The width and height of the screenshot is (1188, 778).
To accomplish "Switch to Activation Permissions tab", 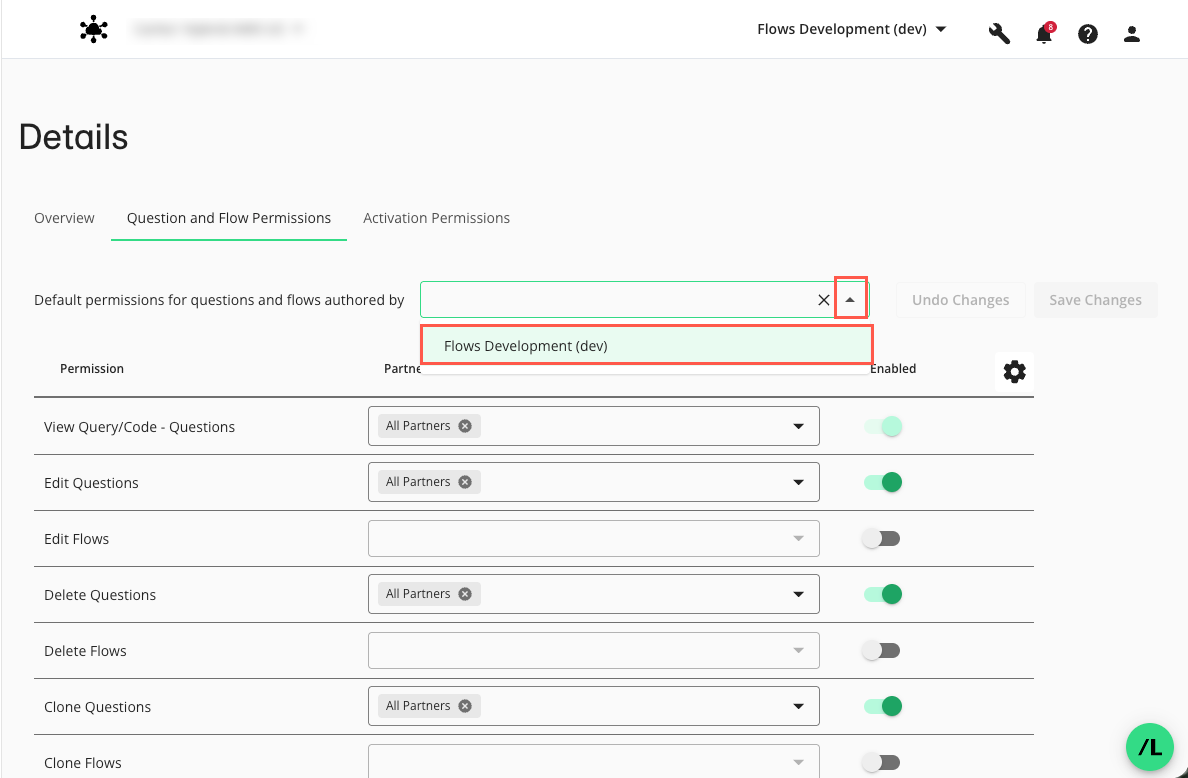I will pyautogui.click(x=436, y=218).
